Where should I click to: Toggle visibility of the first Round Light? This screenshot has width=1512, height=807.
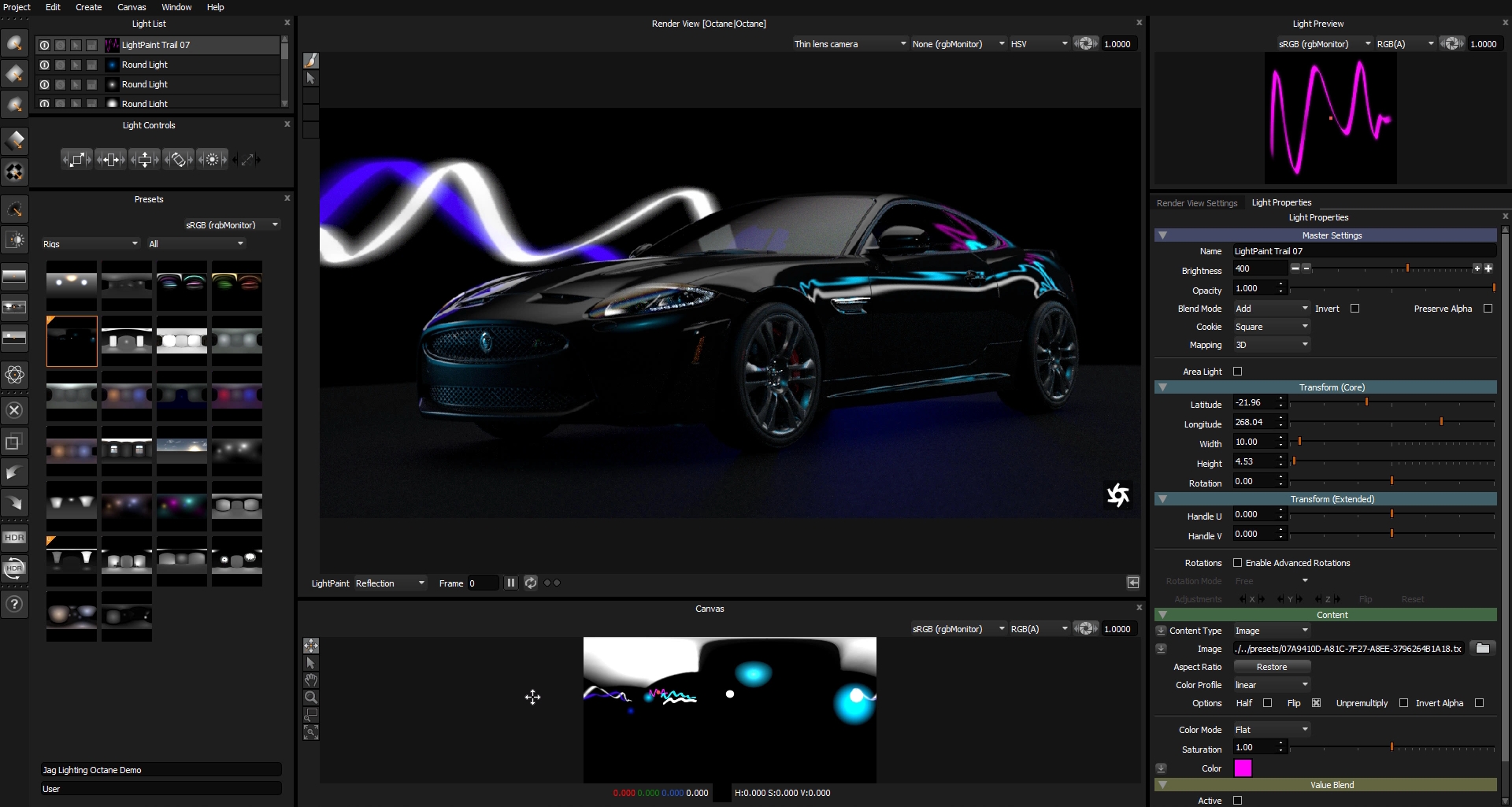coord(44,65)
